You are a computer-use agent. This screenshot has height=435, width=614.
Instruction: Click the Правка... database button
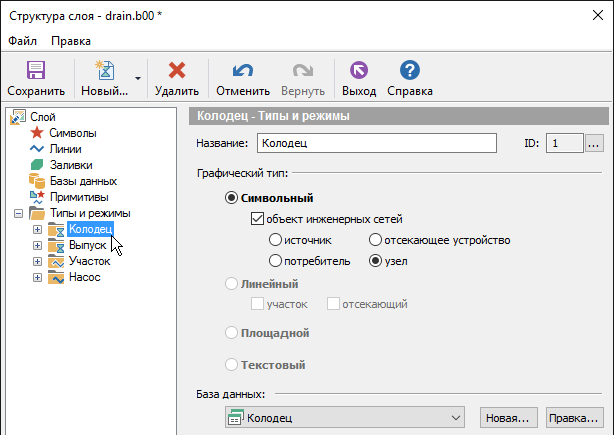[574, 418]
